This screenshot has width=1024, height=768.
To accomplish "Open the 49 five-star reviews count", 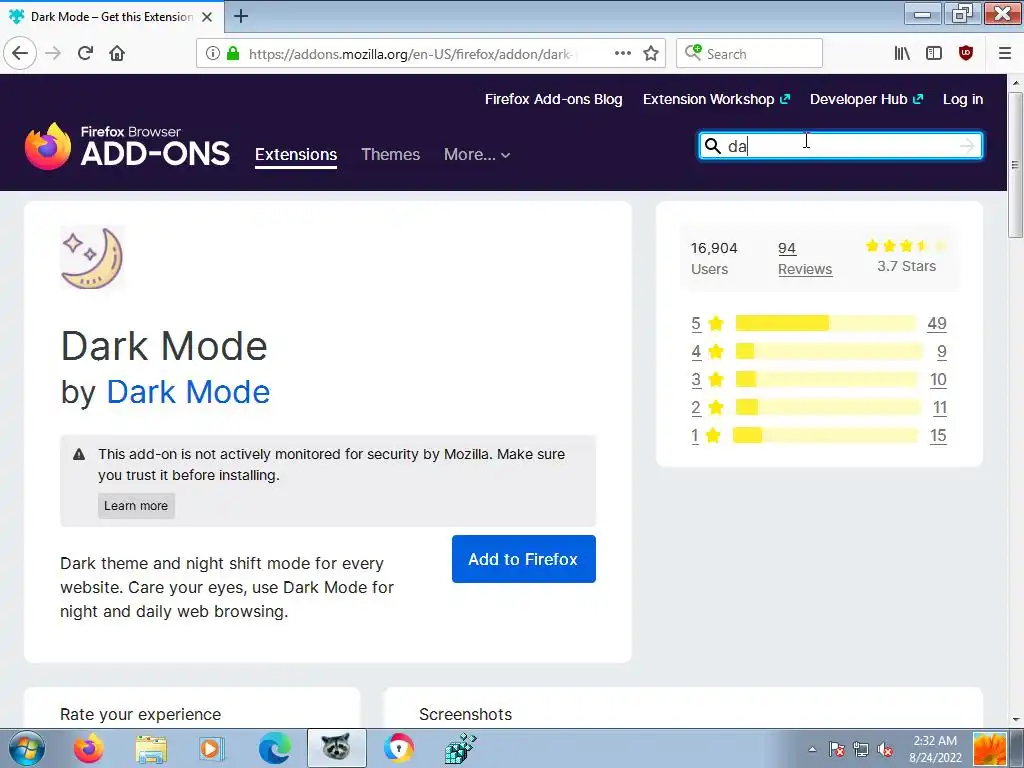I will point(936,323).
